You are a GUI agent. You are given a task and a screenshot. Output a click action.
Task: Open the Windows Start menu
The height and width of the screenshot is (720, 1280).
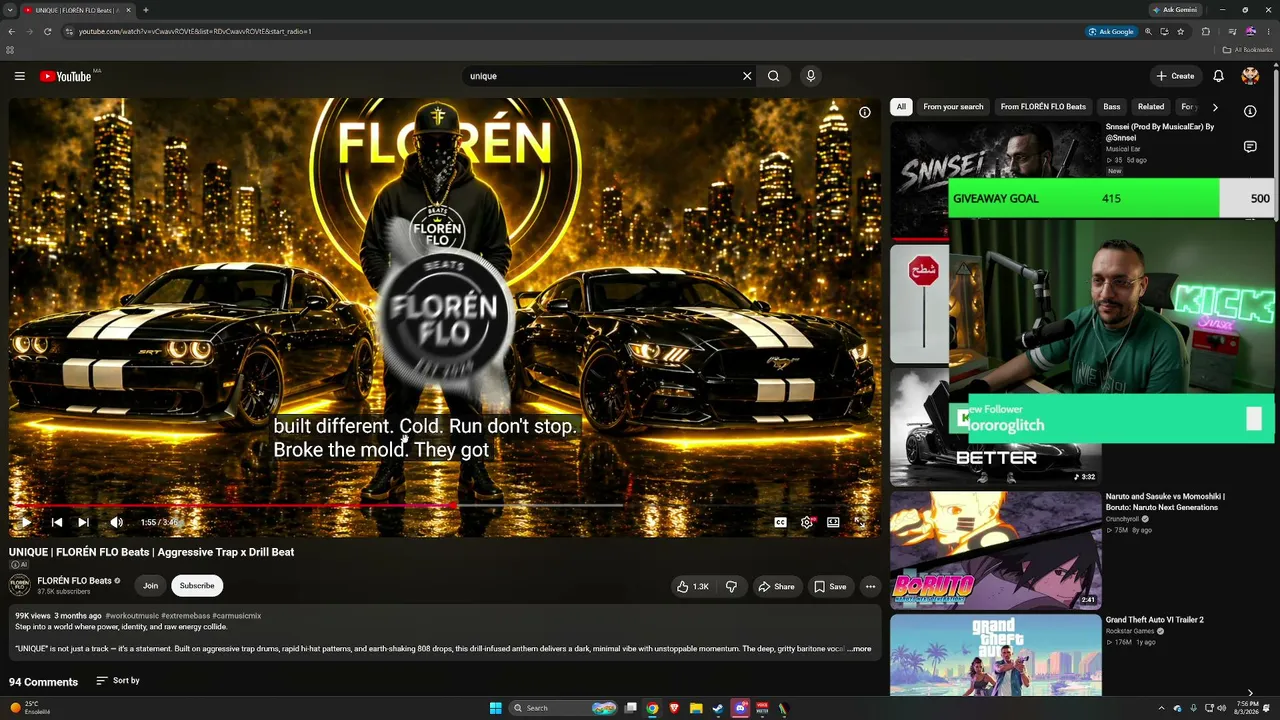click(x=495, y=708)
